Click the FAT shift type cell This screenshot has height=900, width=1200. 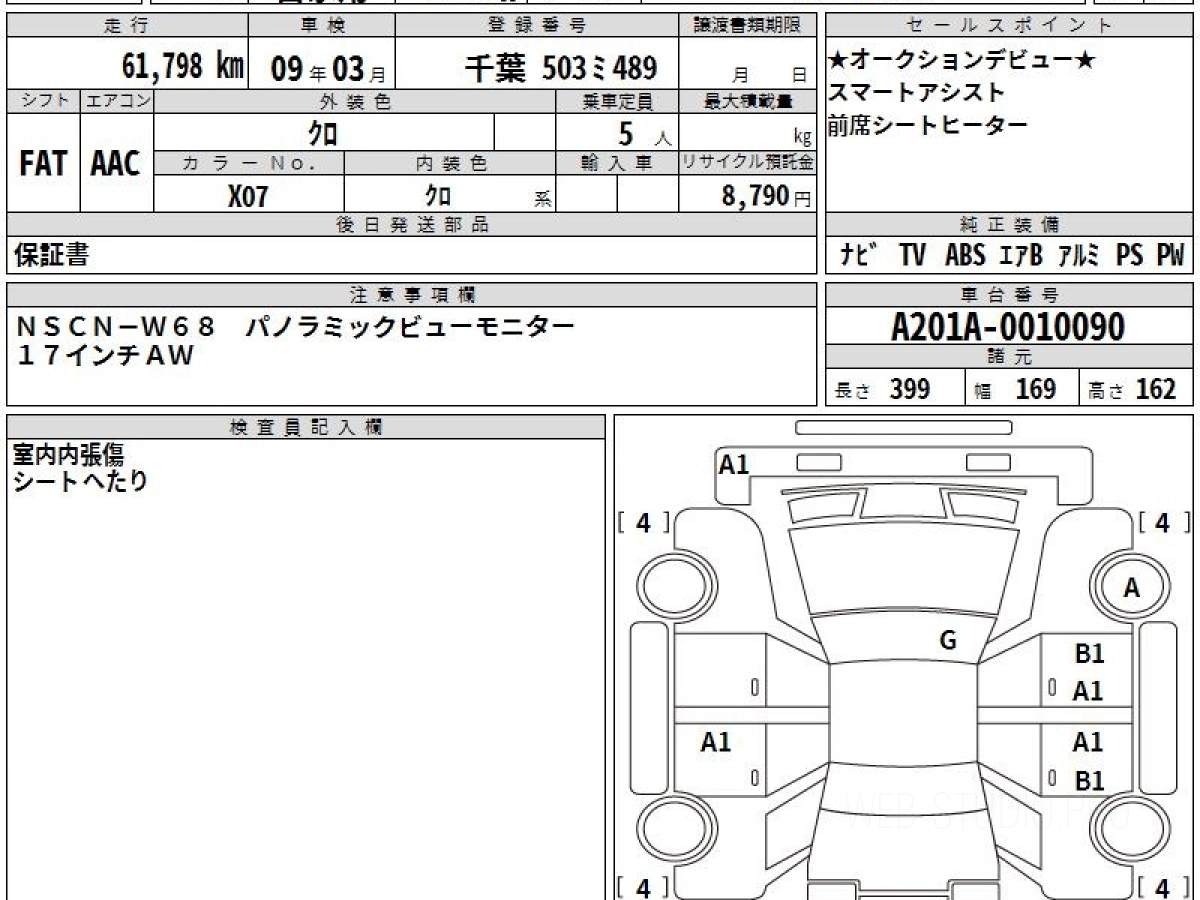point(43,163)
